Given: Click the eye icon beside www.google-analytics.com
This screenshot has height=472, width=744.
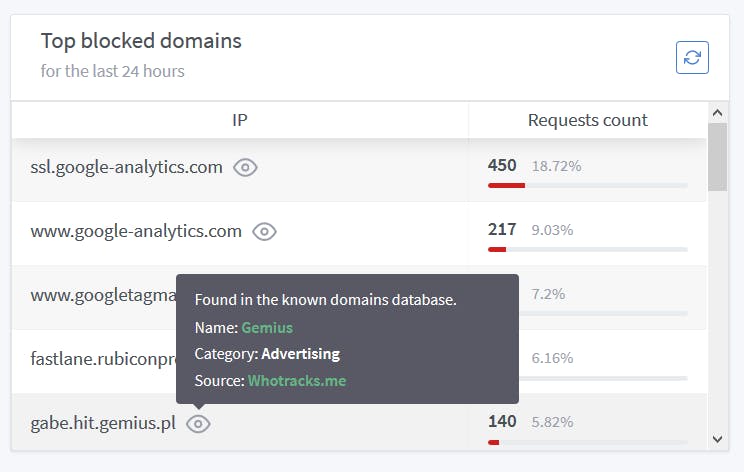Looking at the screenshot, I should [264, 231].
